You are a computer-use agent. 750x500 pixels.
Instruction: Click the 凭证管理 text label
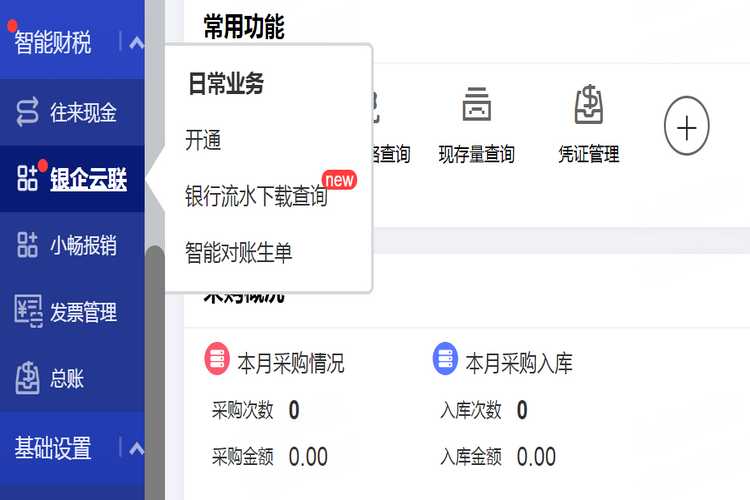588,155
